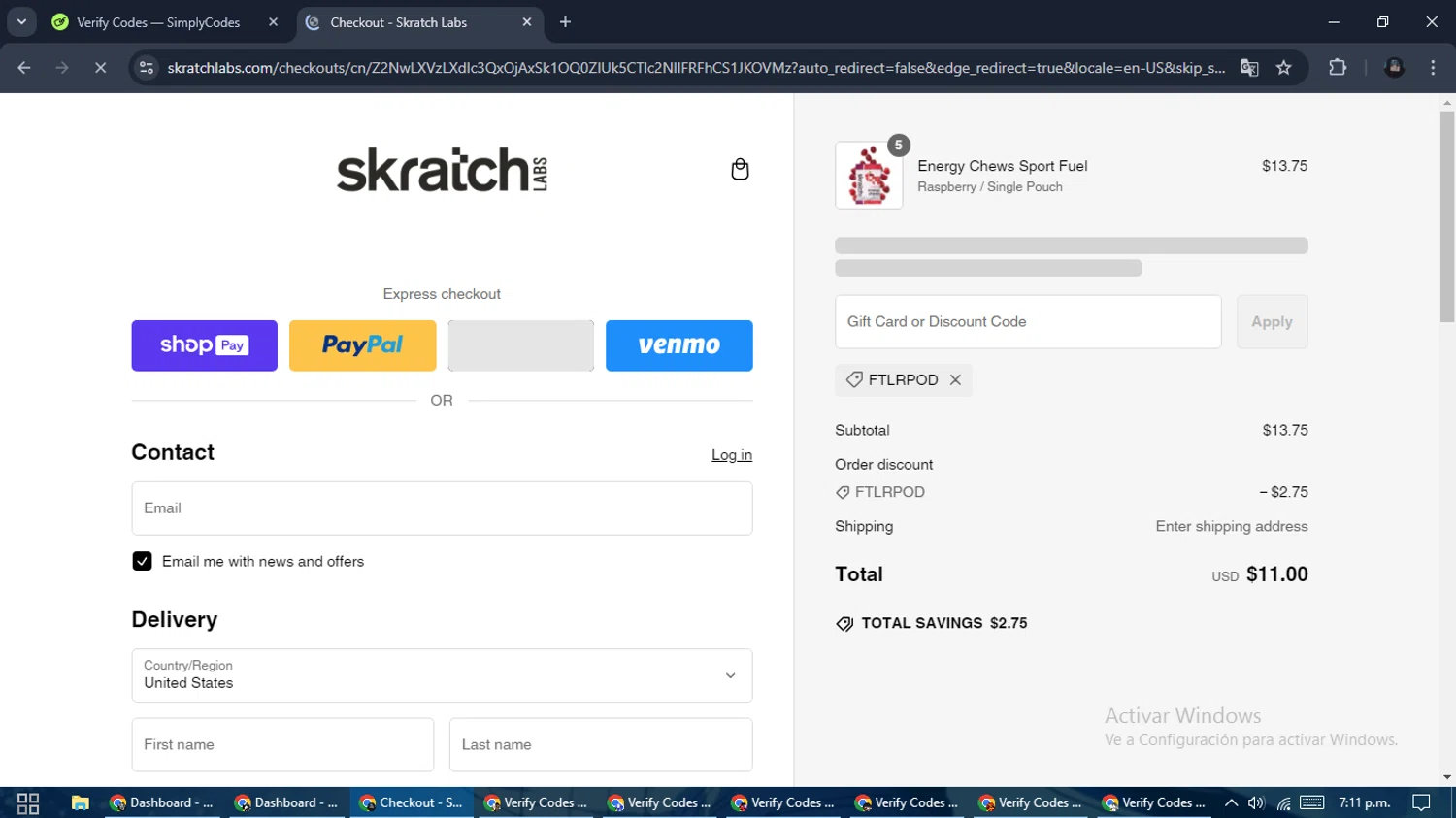Open site information icon in address bar
1456x818 pixels.
click(147, 67)
